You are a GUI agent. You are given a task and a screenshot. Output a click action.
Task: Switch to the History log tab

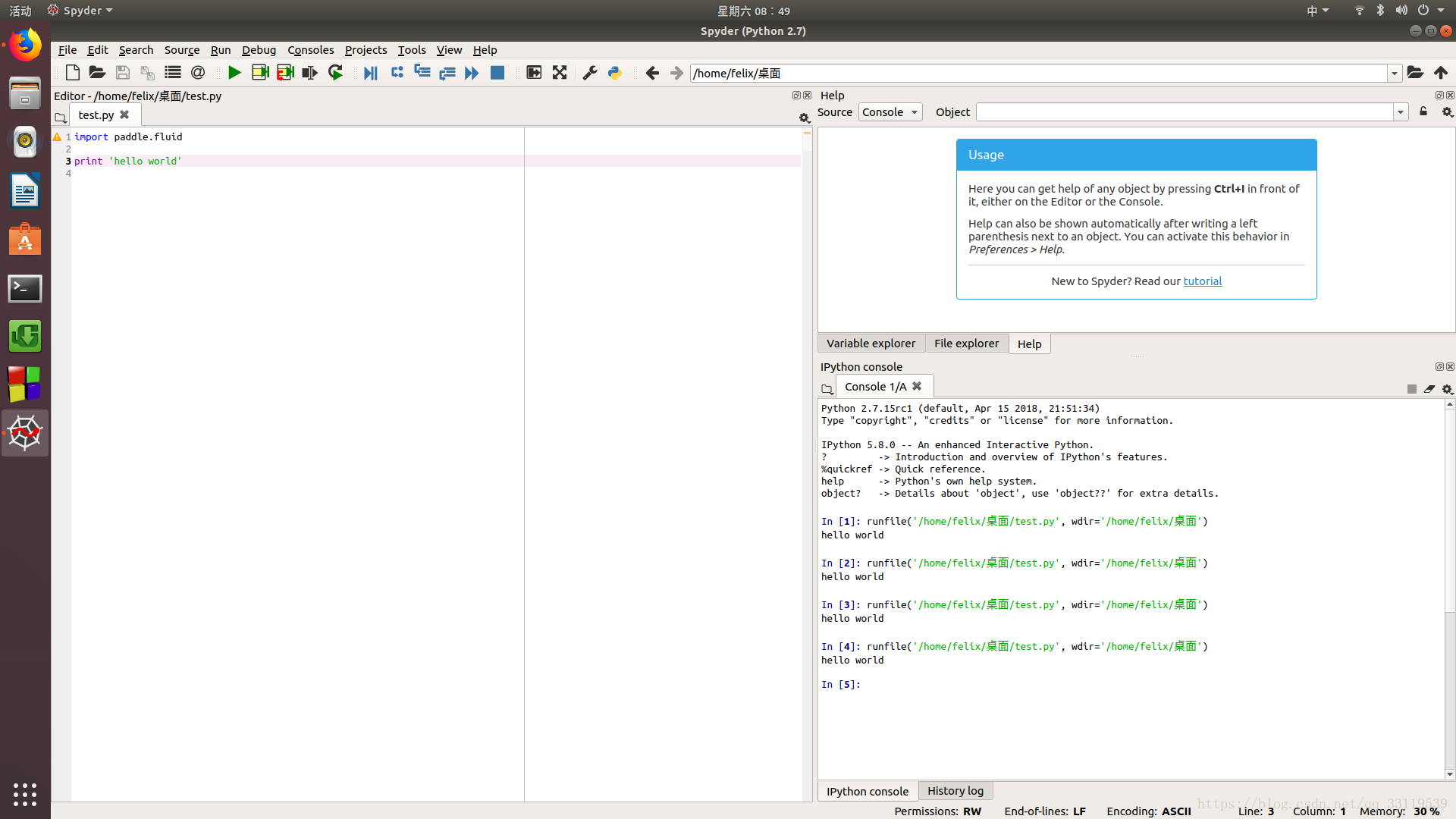pos(955,791)
